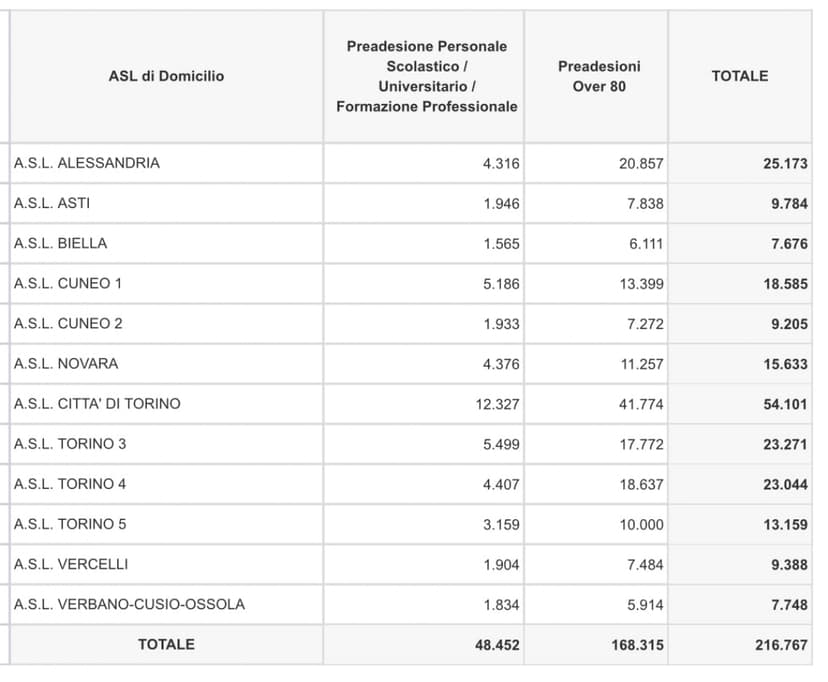Click the TOTALE column header

739,76
